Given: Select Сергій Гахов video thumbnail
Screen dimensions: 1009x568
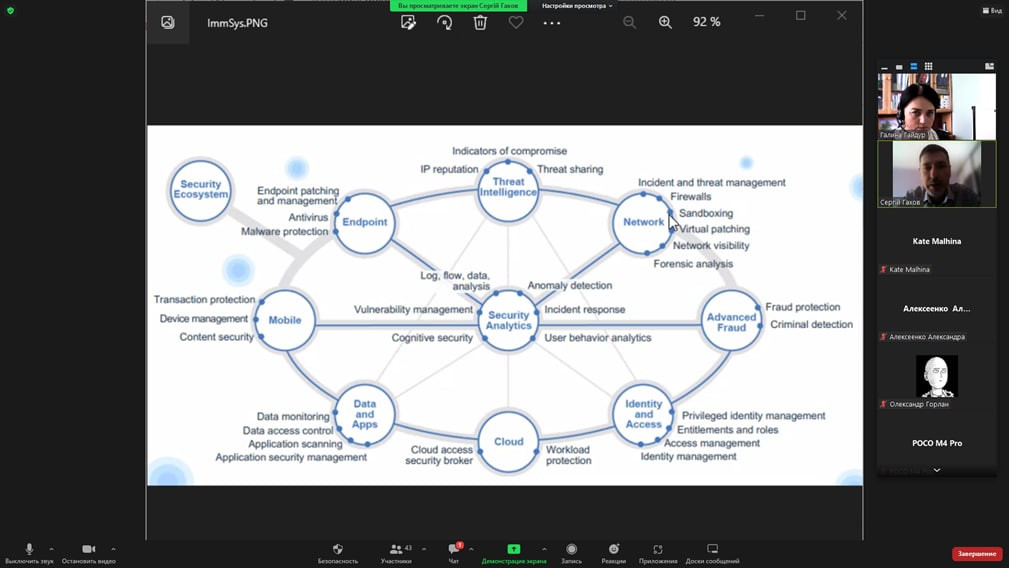Looking at the screenshot, I should pos(936,174).
